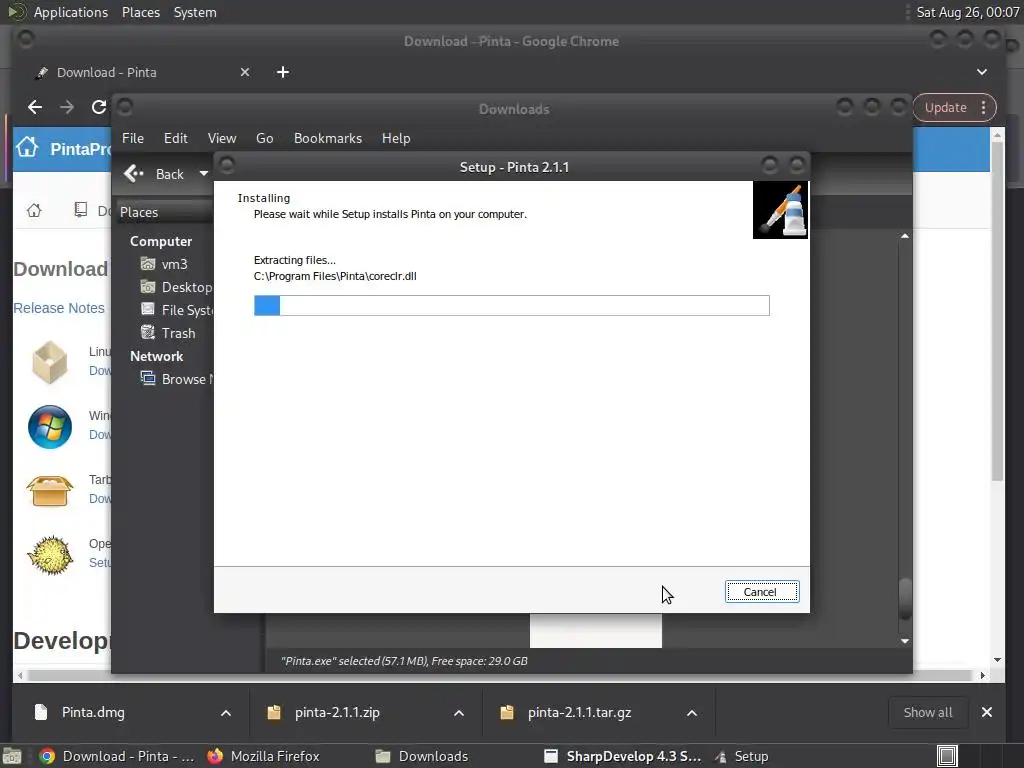Open the Applications menu
The height and width of the screenshot is (768, 1024).
(71, 12)
